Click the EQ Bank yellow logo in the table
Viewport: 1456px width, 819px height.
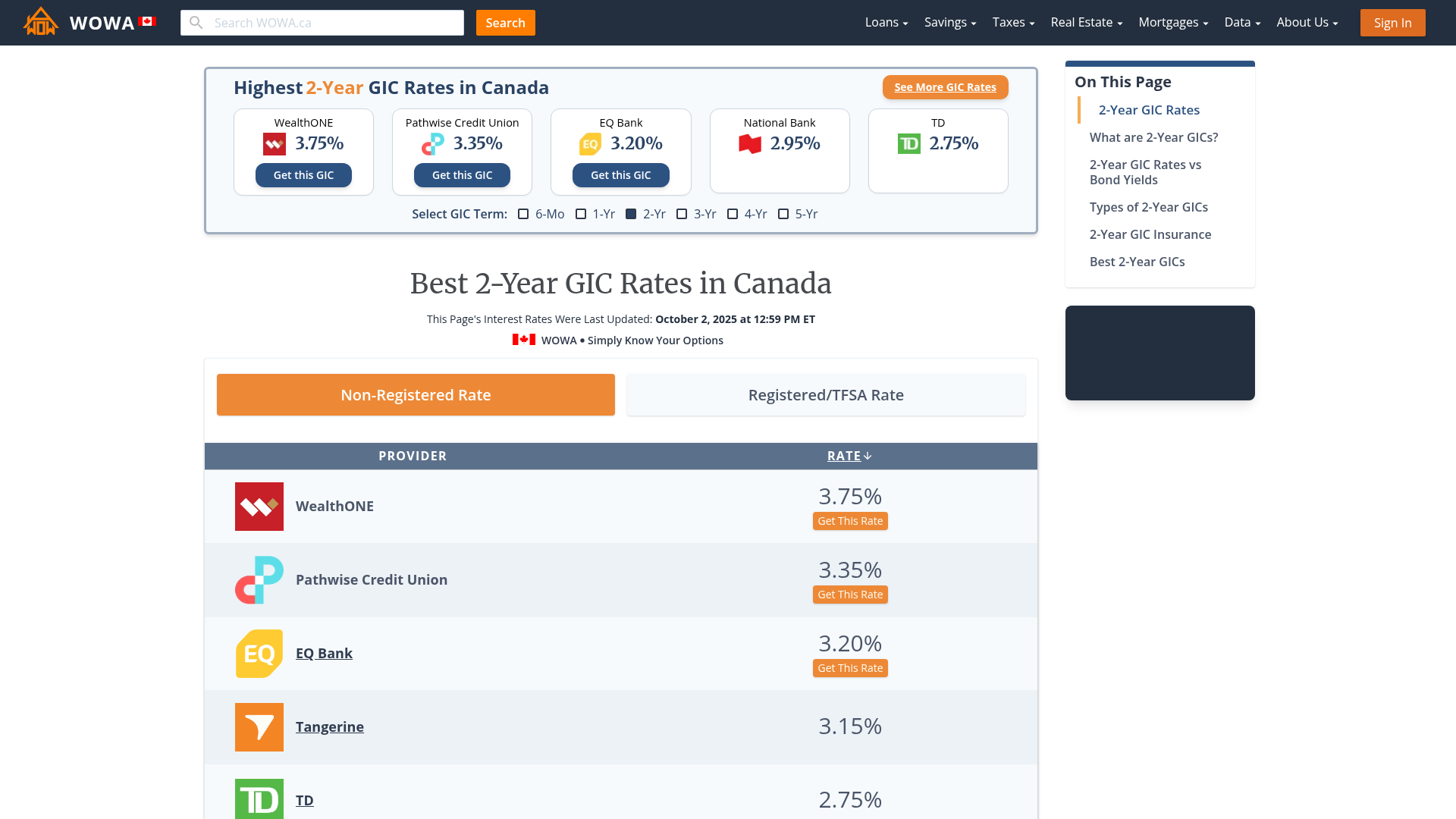coord(259,654)
